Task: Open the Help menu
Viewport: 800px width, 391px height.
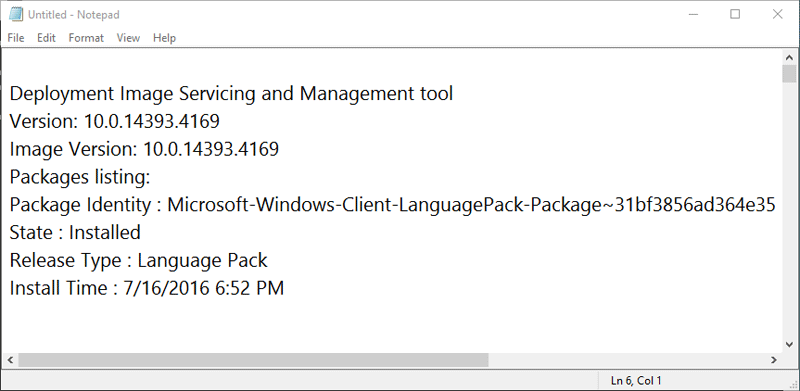Action: (x=164, y=38)
